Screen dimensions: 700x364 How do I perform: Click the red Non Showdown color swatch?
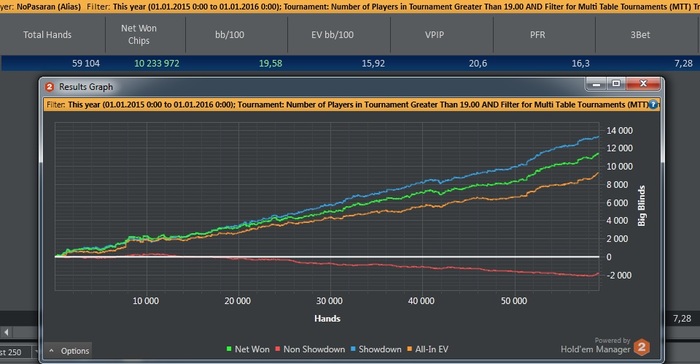click(x=278, y=349)
